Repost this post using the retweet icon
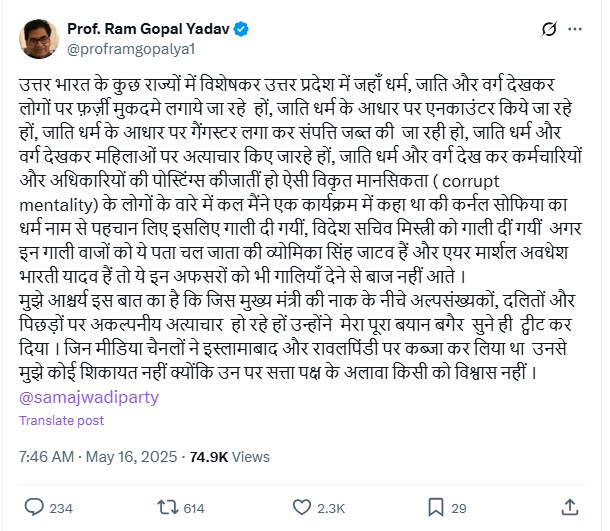This screenshot has height=531, width=610. tap(166, 508)
